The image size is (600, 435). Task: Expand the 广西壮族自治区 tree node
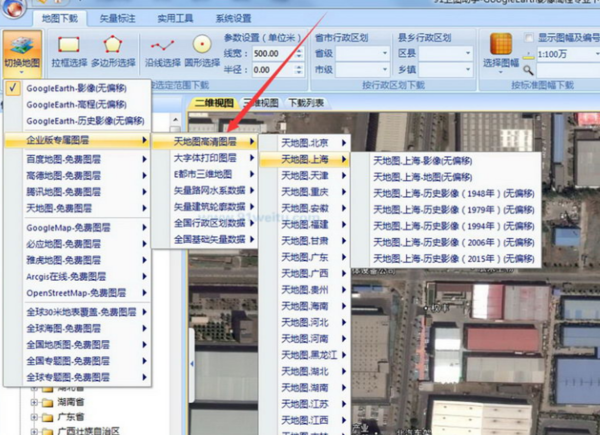point(34,432)
